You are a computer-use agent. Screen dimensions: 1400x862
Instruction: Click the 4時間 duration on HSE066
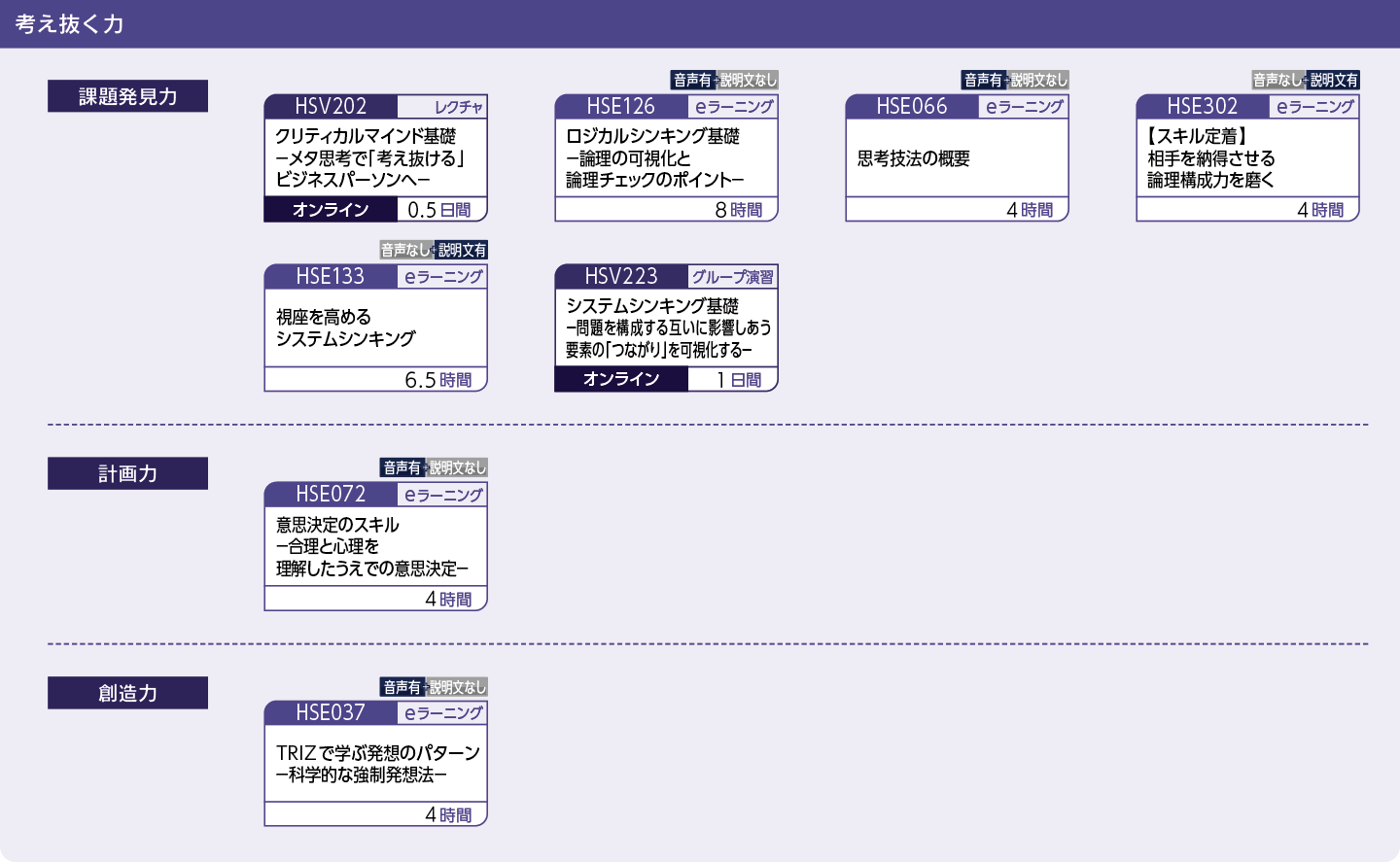point(1030,210)
